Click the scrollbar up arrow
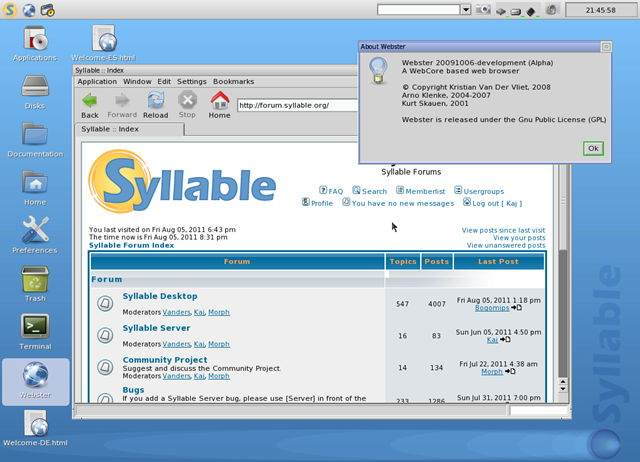 click(x=563, y=382)
